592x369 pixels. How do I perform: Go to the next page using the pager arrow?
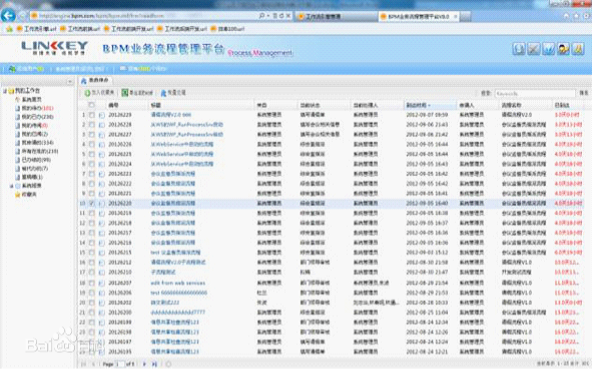click(x=144, y=364)
